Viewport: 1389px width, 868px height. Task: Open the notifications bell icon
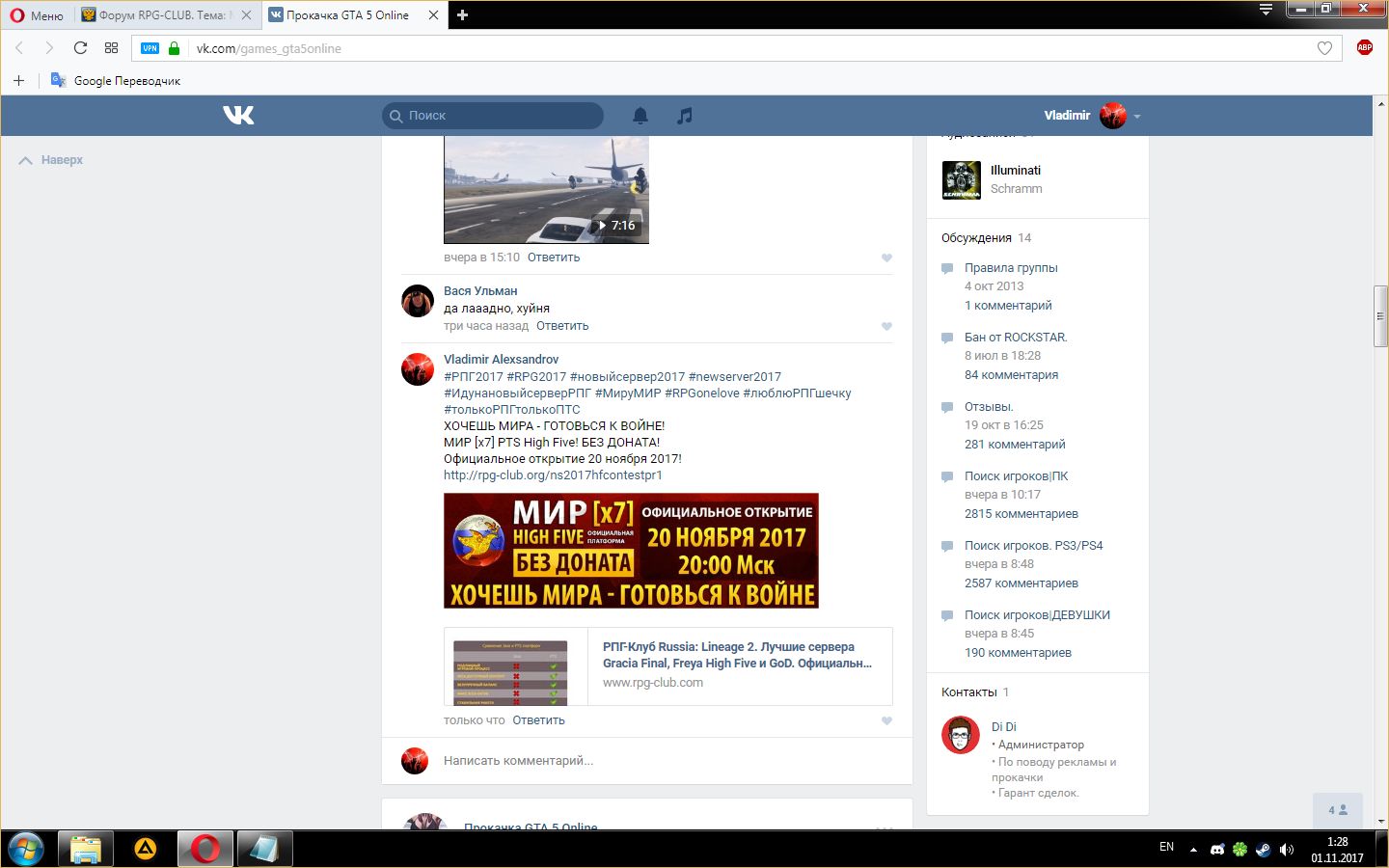(x=640, y=116)
